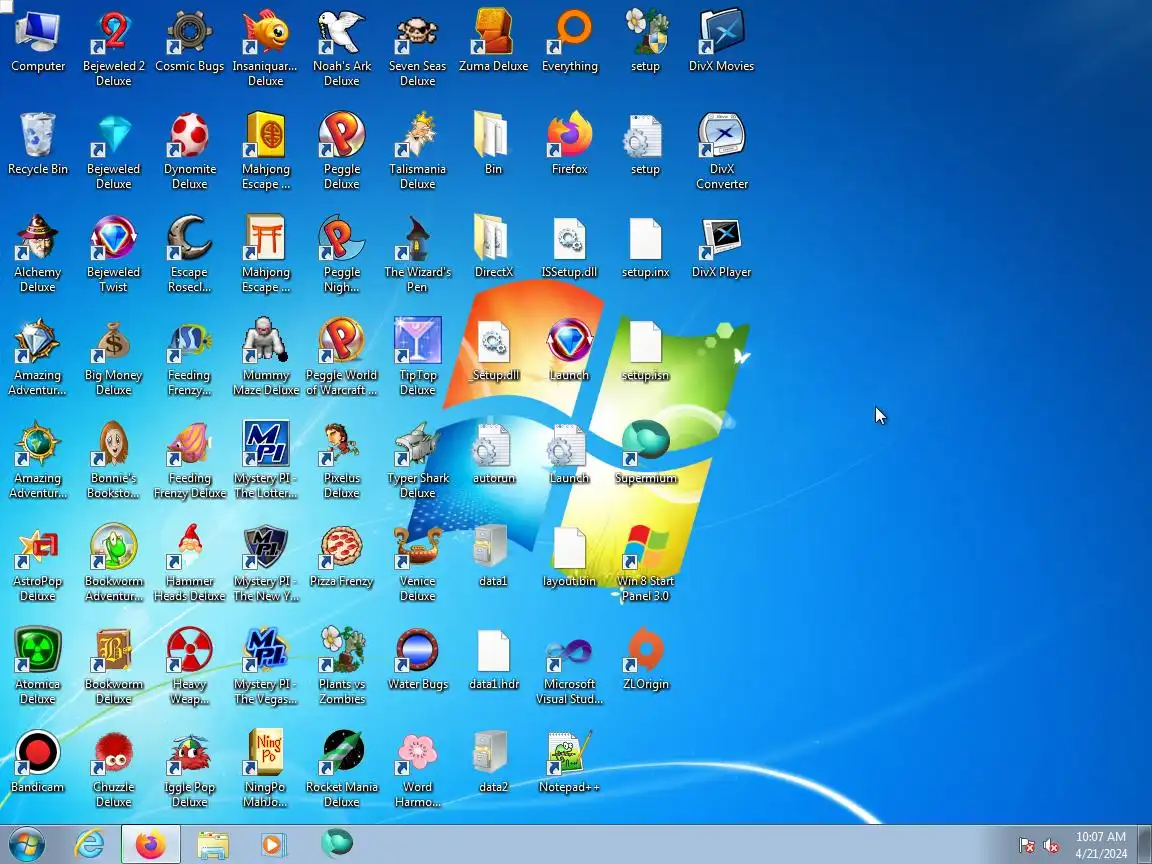This screenshot has height=864, width=1152.
Task: Select Insaniquarium Deluxe fish icon
Action: [265, 33]
